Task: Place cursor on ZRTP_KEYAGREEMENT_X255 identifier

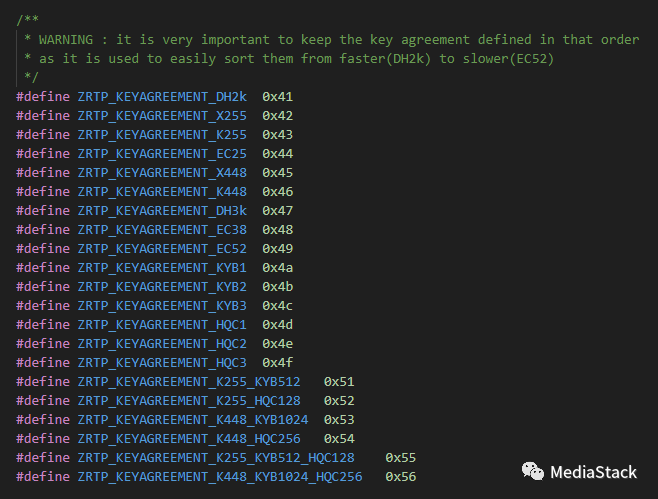Action: [162, 115]
